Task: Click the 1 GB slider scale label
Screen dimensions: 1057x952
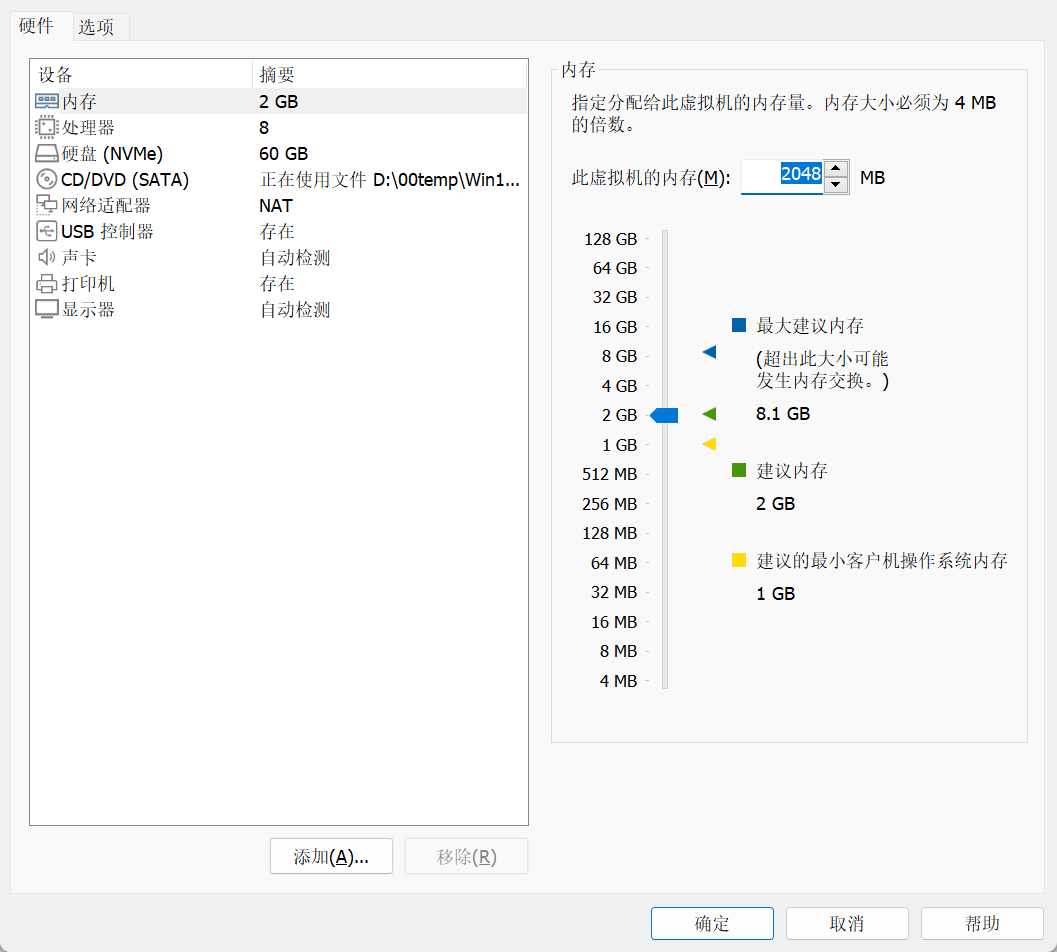Action: (620, 445)
